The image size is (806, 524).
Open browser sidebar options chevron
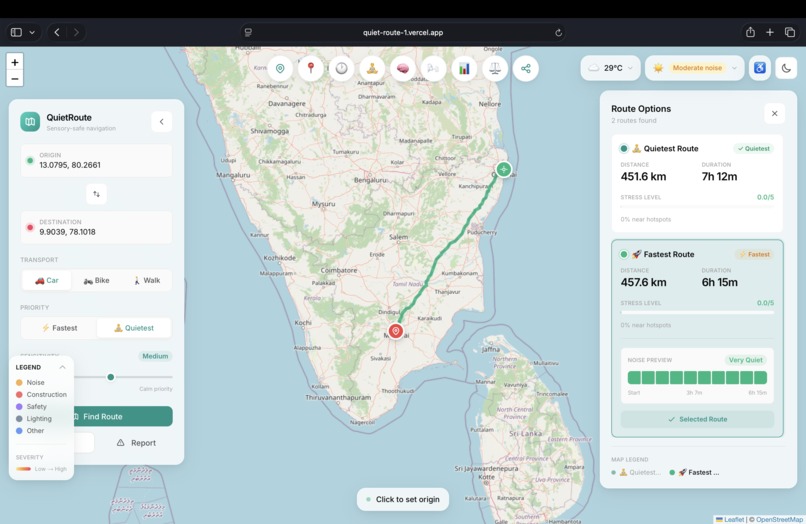click(32, 32)
